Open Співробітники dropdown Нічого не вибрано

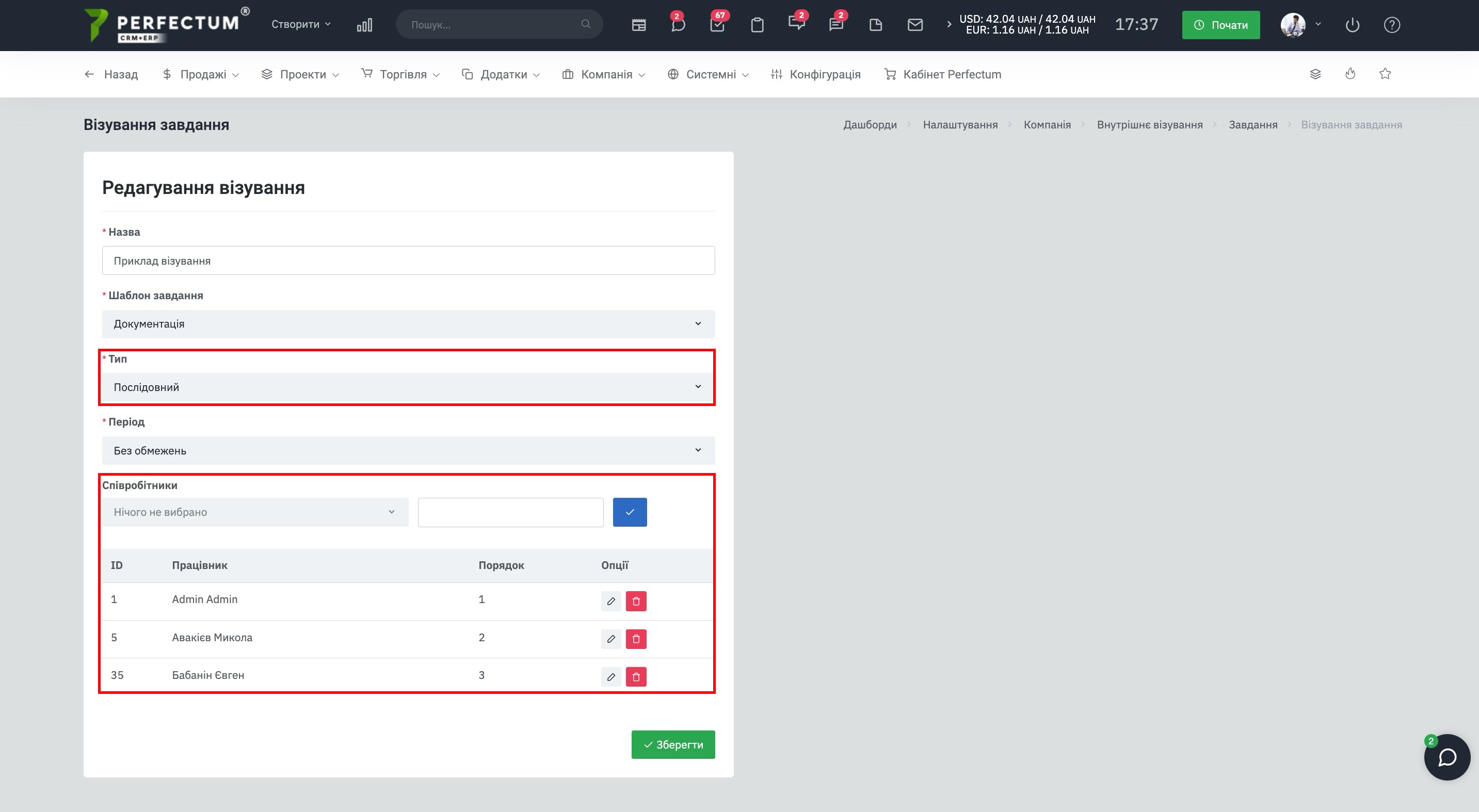click(x=255, y=512)
